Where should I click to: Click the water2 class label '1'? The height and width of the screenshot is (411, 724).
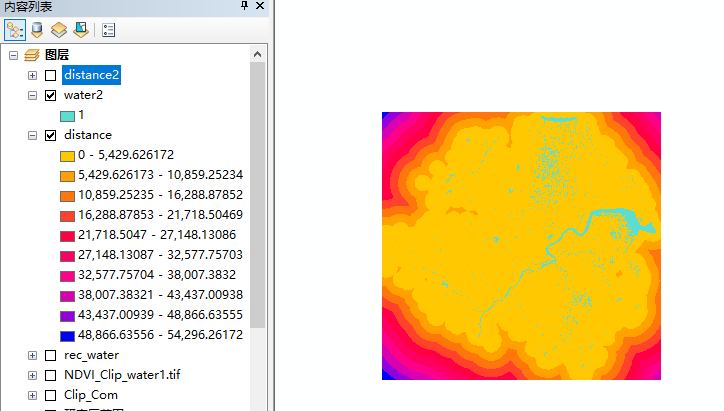click(x=81, y=115)
